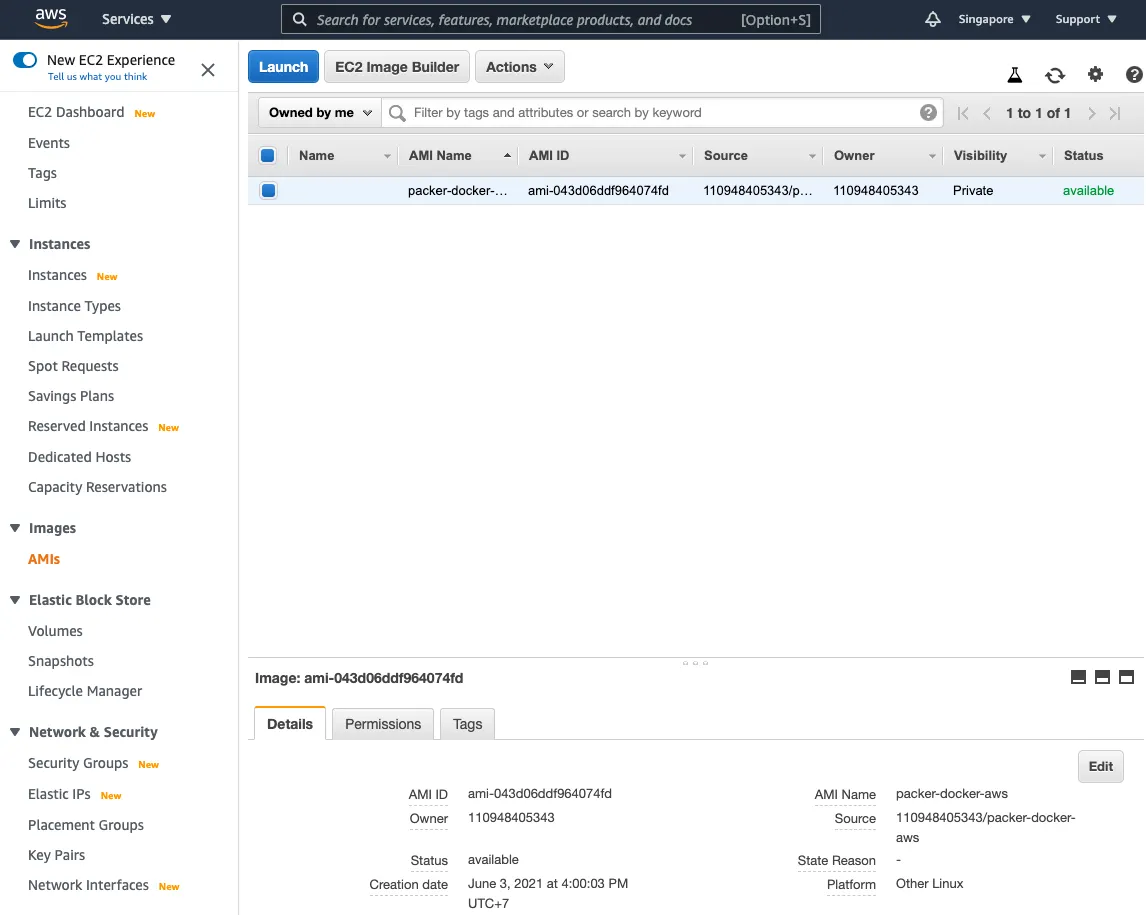Open Snapshots in sidebar
Viewport: 1146px width, 915px height.
pos(61,661)
